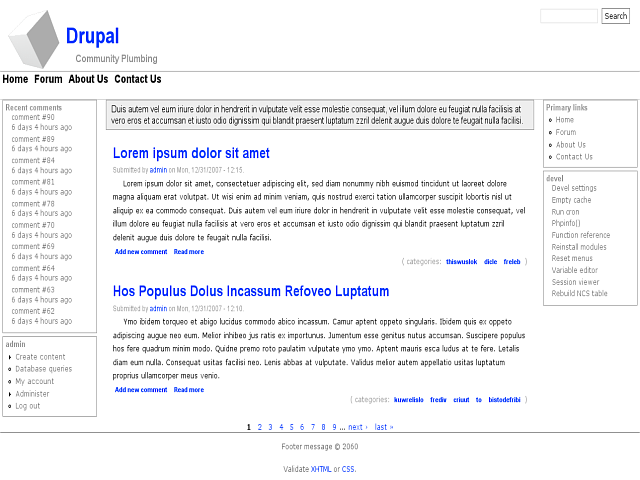Open Devel settings link
The height and width of the screenshot is (480, 640).
[574, 188]
